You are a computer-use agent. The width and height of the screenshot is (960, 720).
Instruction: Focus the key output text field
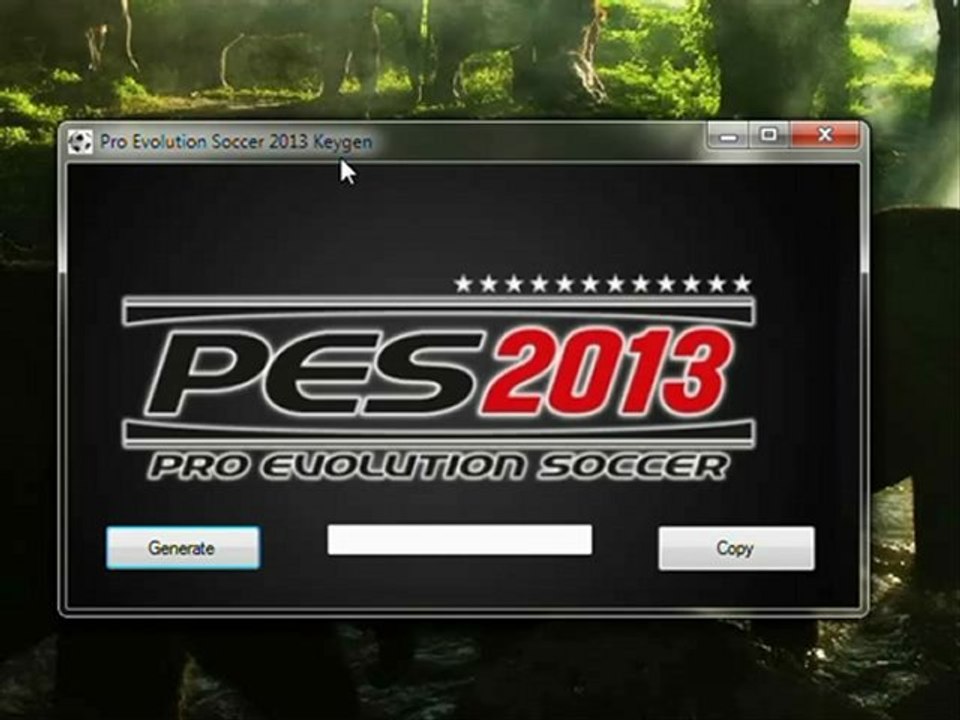[459, 539]
